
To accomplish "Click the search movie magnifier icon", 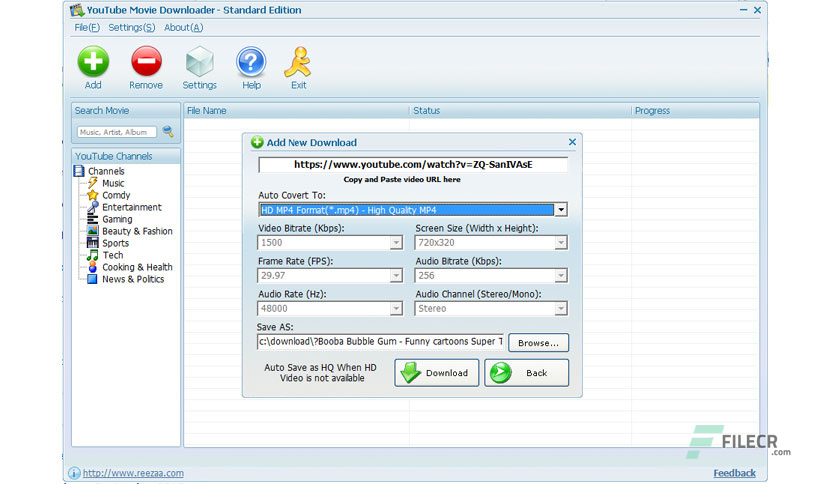I will coord(168,131).
